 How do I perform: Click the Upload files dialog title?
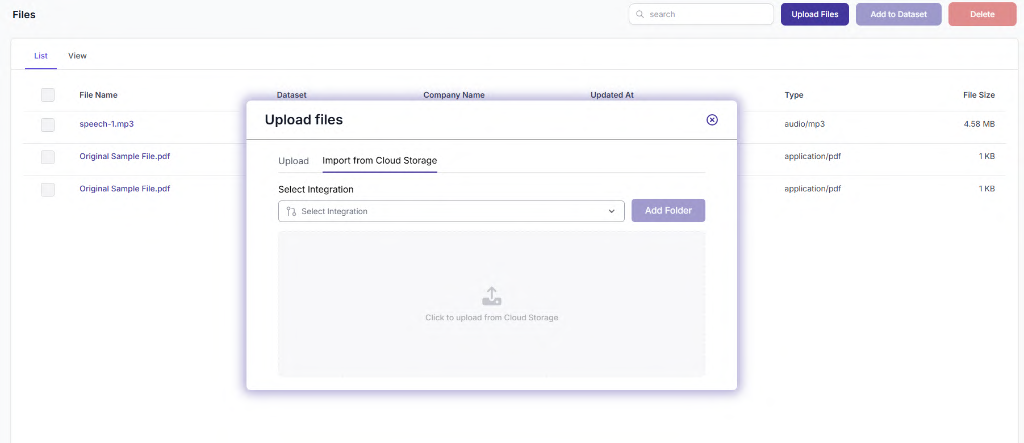tap(304, 120)
